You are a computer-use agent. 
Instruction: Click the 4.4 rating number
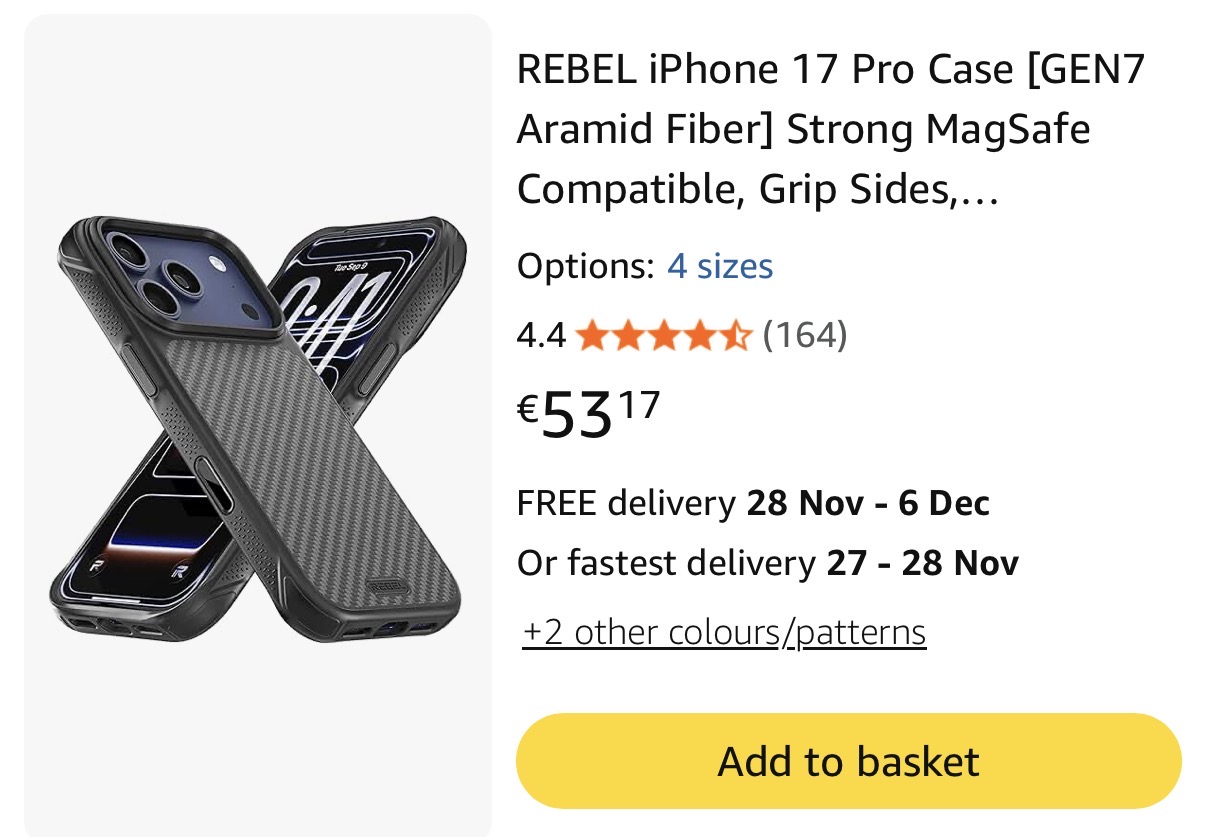point(541,336)
